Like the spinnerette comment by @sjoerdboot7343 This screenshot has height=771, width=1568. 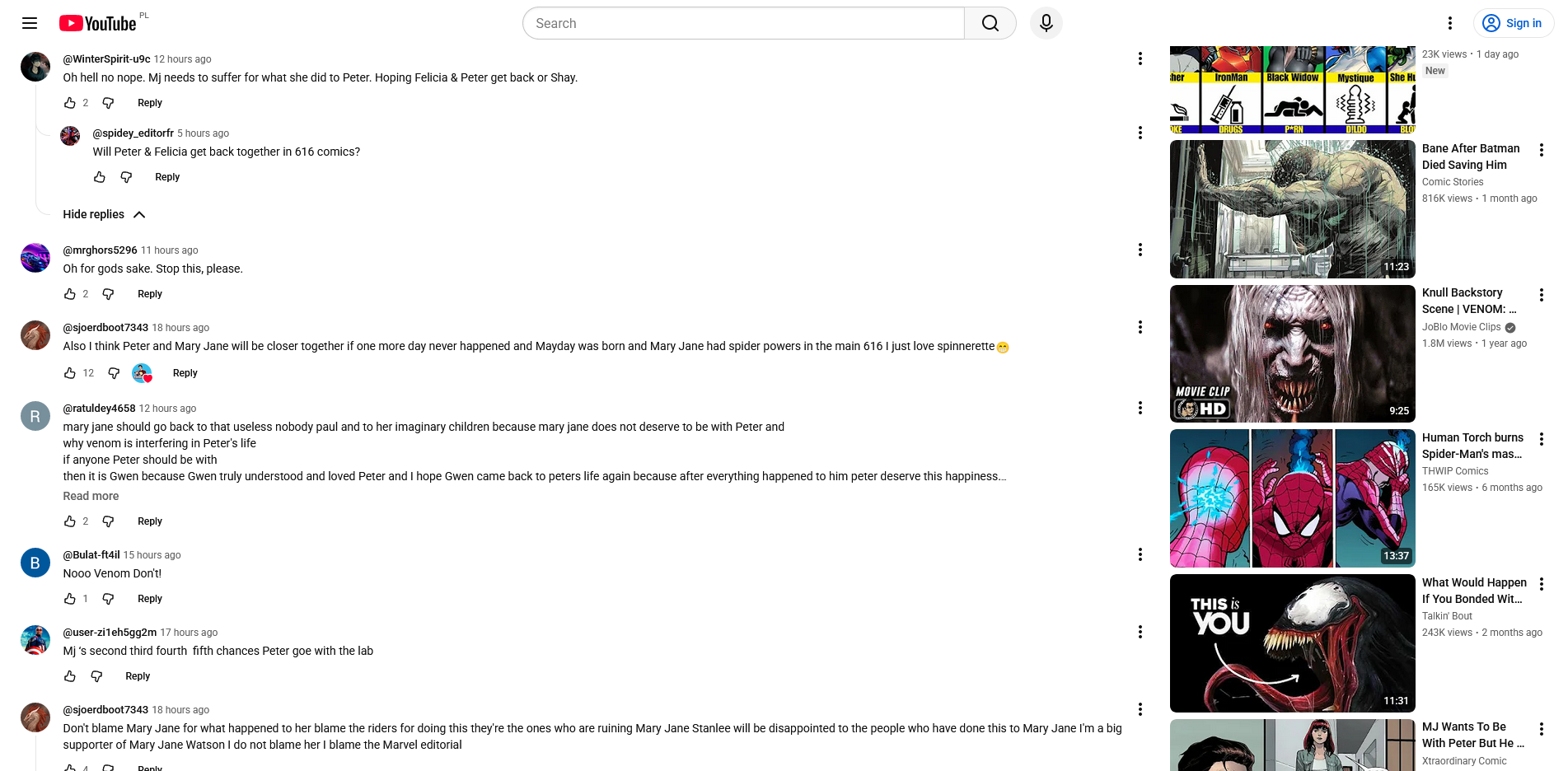coord(70,373)
